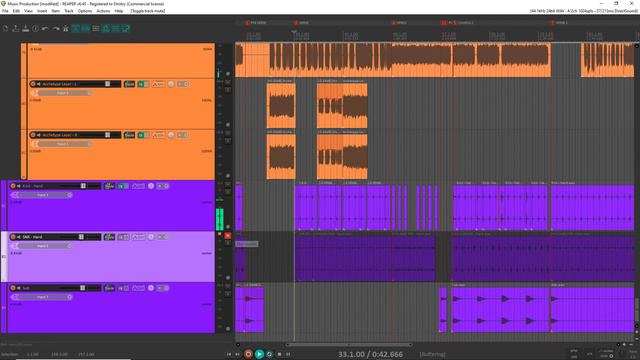Click the transport Pause button
Screen dimensions: 640x360
click(289, 354)
